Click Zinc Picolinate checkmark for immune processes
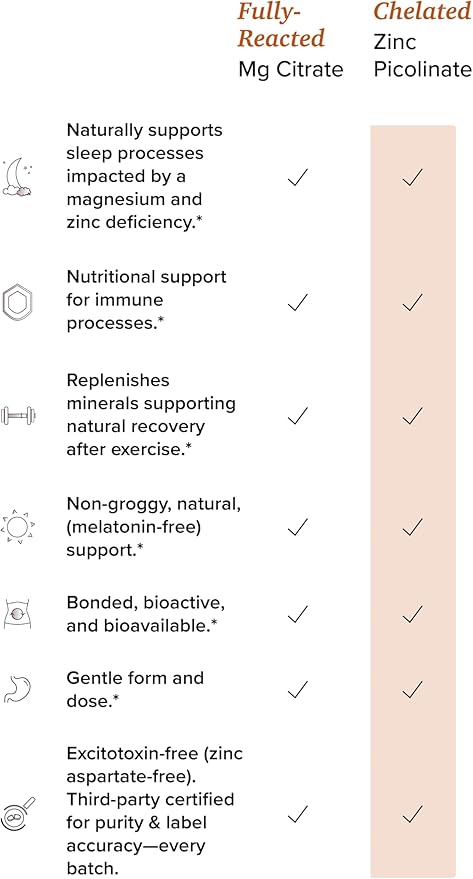The image size is (473, 879). 412,302
